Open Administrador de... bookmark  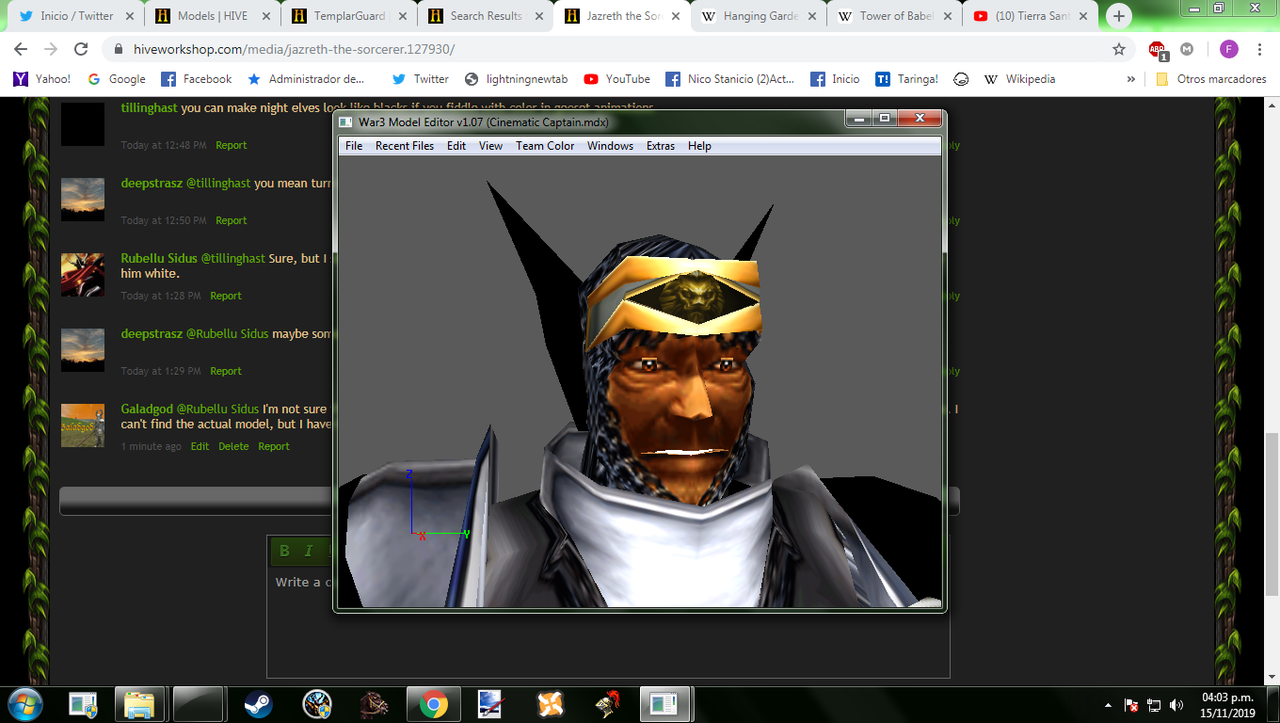(x=306, y=79)
